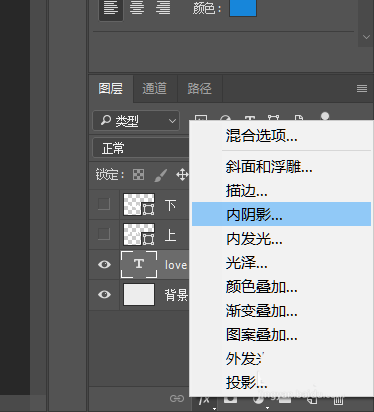
Task: Open the Layers panel flyout menu
Action: pyautogui.click(x=362, y=88)
